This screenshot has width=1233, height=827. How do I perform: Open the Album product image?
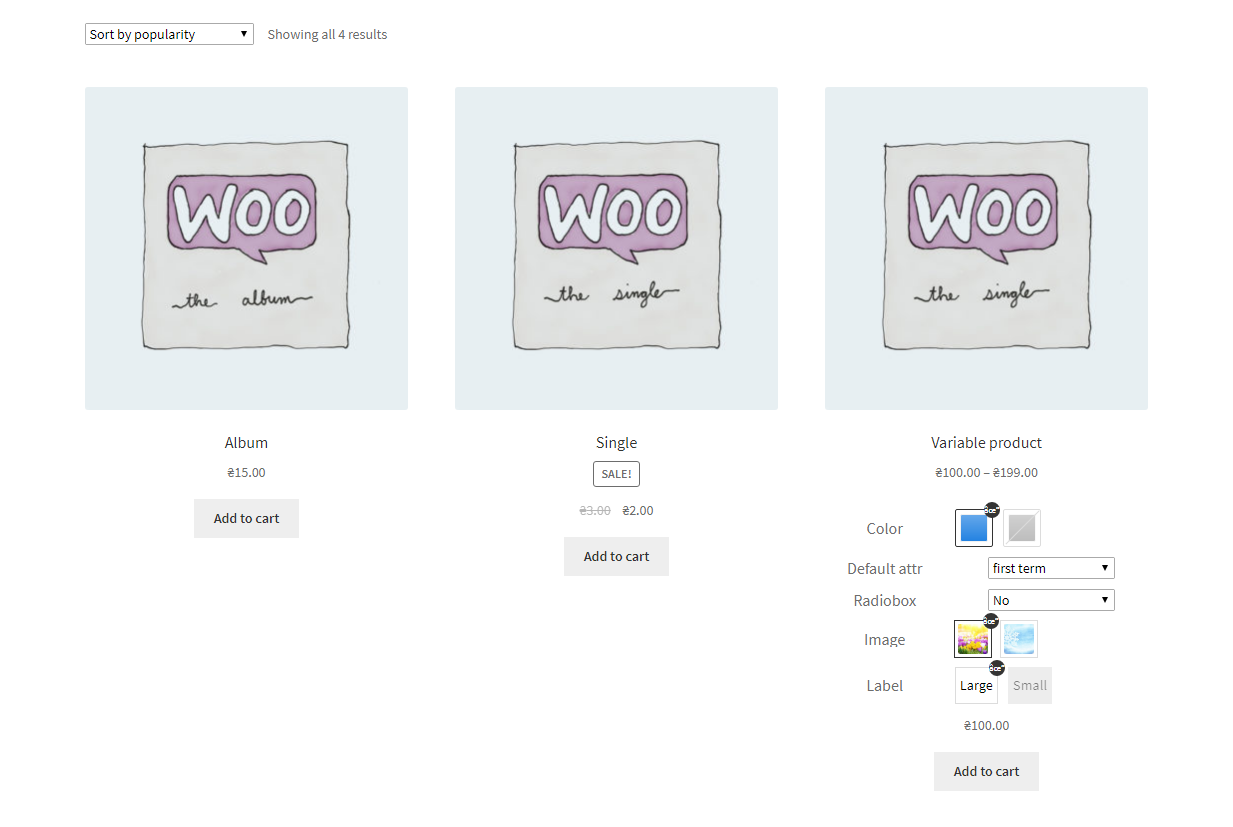(246, 248)
